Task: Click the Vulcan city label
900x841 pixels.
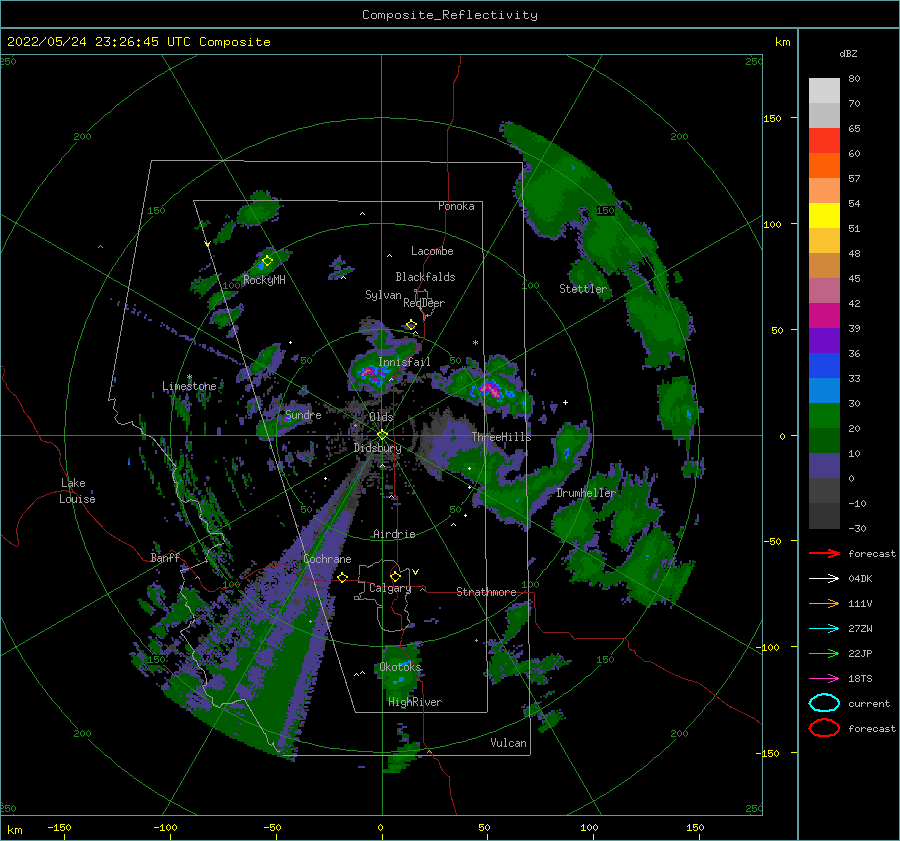Action: click(508, 743)
